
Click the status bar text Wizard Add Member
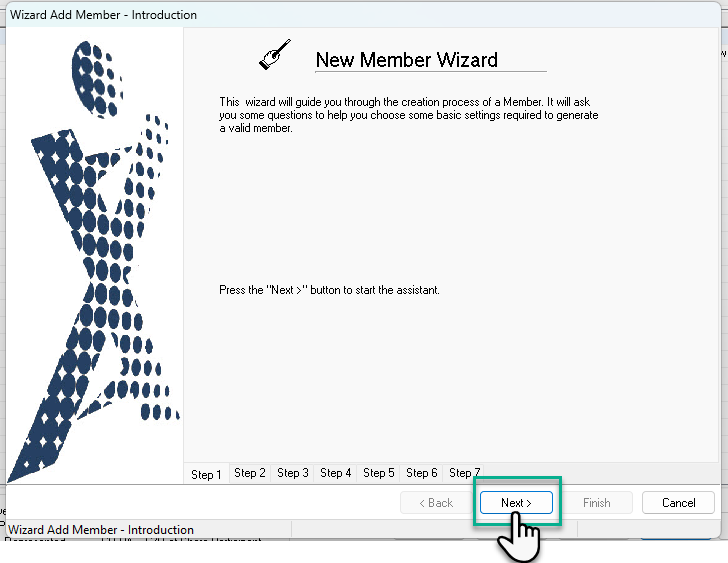click(101, 530)
